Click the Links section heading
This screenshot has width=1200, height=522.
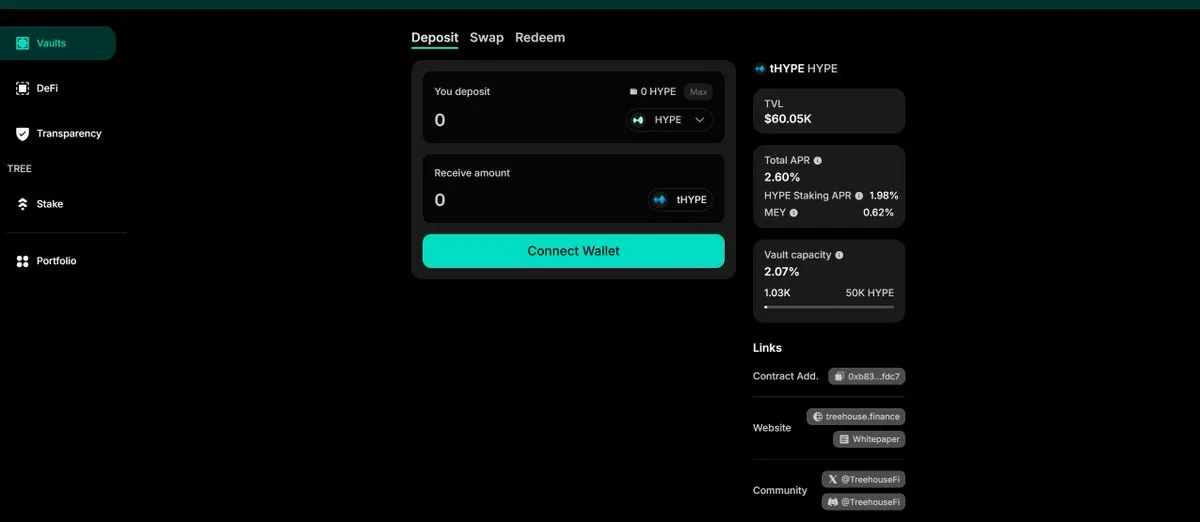[767, 348]
